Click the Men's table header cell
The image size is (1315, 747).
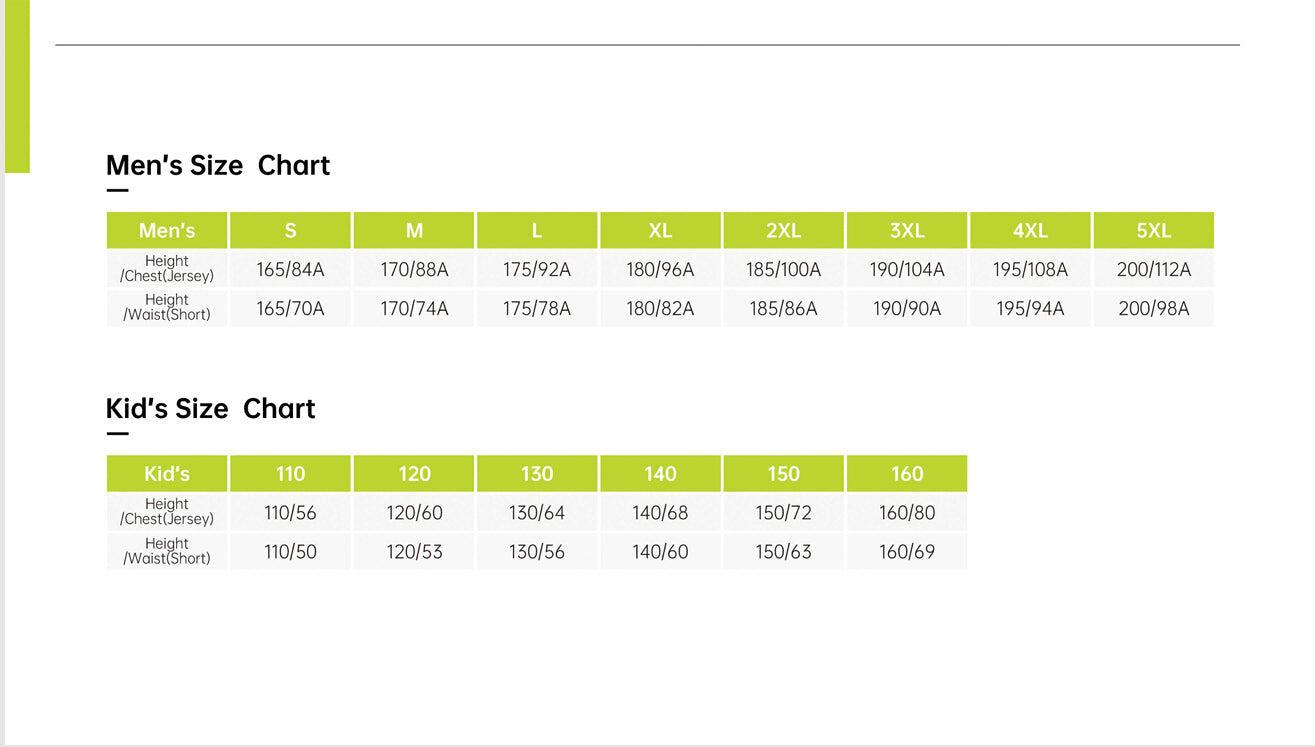click(x=167, y=231)
